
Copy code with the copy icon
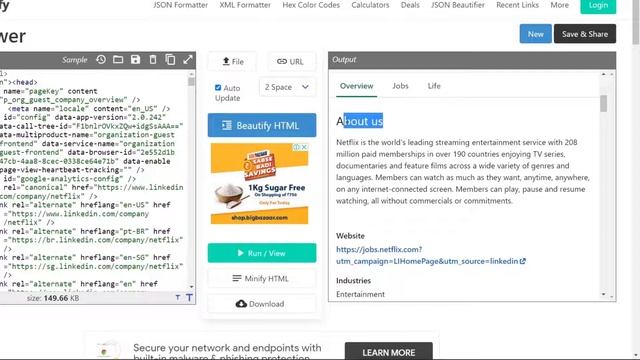click(x=170, y=60)
